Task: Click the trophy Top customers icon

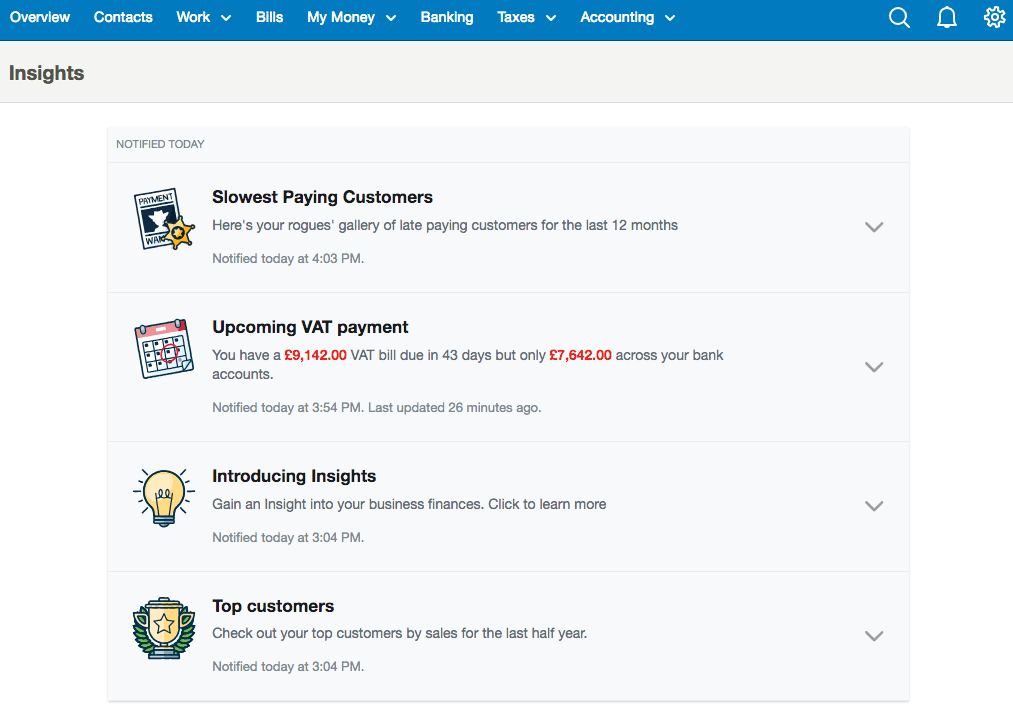Action: pos(163,628)
